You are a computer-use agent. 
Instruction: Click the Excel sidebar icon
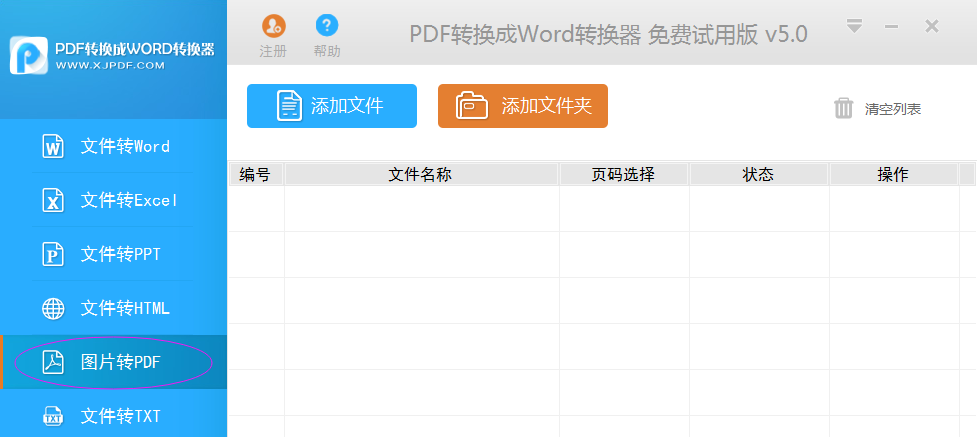53,200
